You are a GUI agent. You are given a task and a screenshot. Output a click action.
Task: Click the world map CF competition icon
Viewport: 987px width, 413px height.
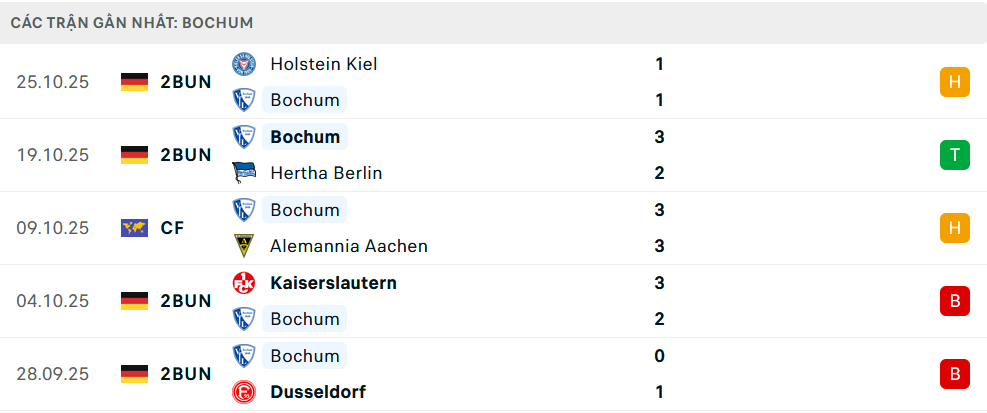pos(134,228)
